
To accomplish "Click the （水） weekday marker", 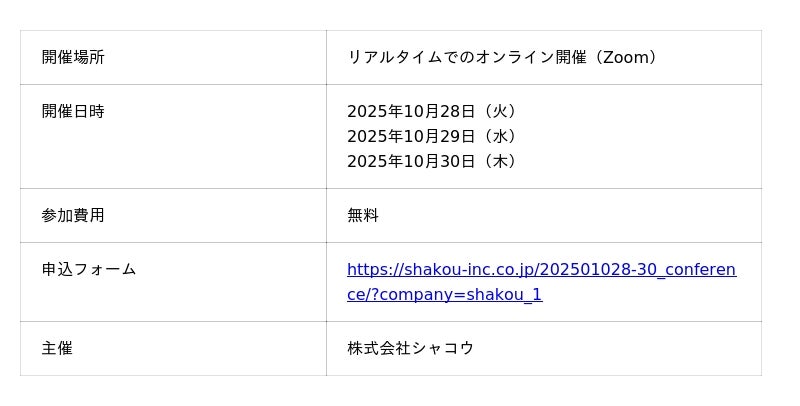I will point(500,136).
